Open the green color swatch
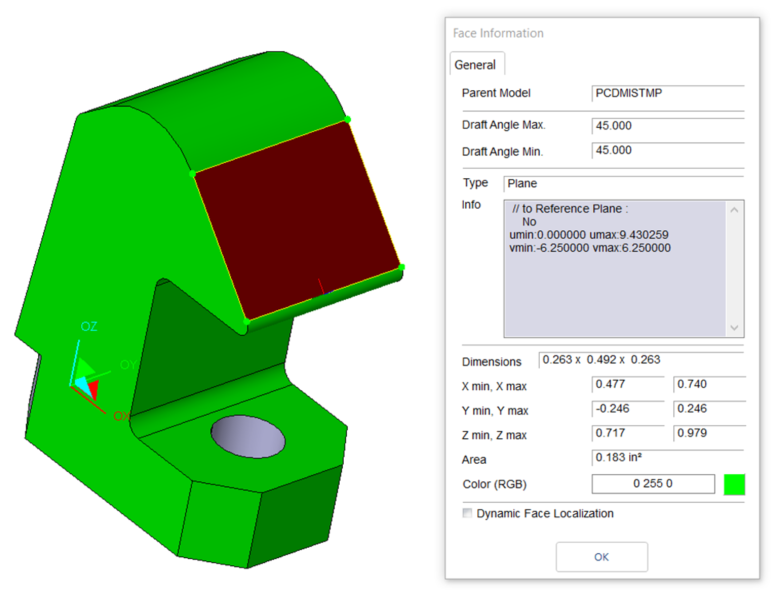Viewport: 778px width, 596px height. coord(734,485)
